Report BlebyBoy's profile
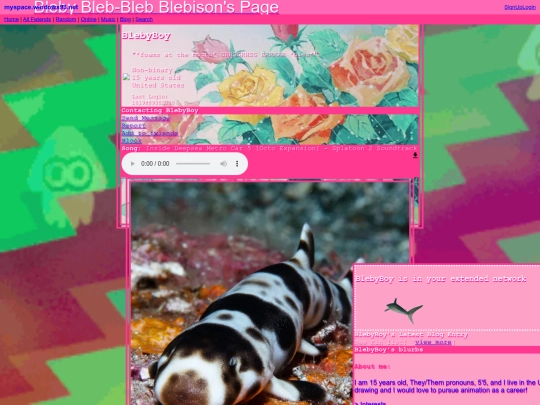This screenshot has height=405, width=540. (x=134, y=126)
